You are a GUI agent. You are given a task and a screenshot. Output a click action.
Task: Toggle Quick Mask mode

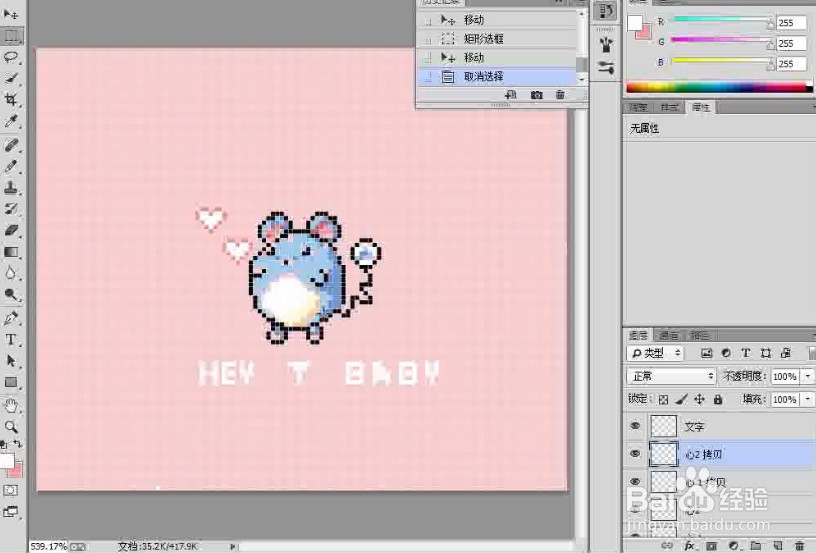pos(10,490)
